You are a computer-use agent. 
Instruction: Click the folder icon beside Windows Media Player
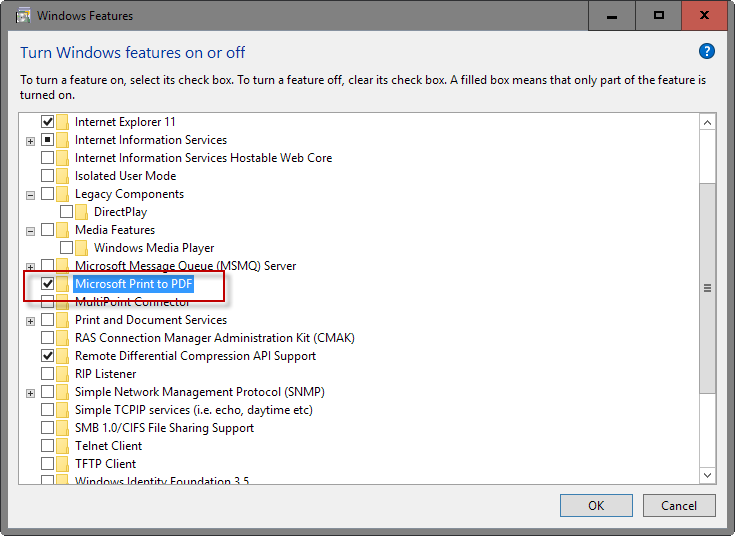[82, 248]
